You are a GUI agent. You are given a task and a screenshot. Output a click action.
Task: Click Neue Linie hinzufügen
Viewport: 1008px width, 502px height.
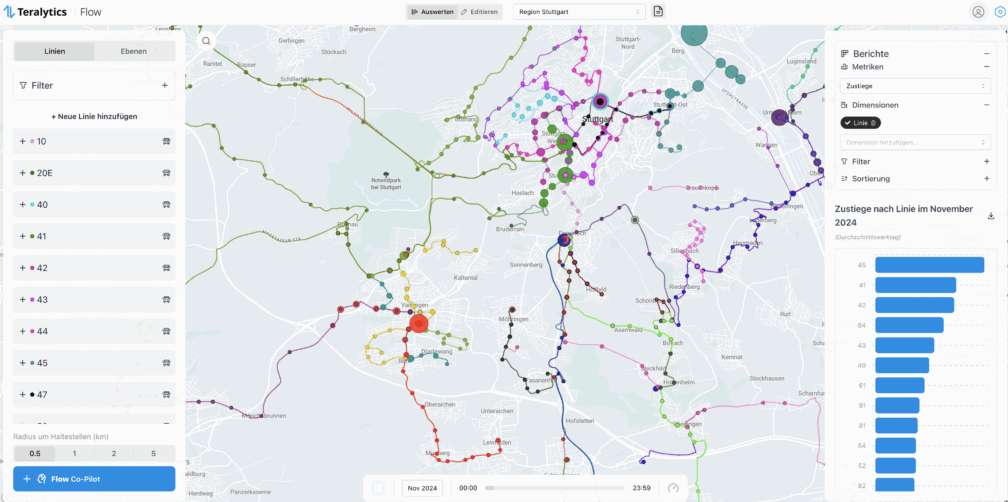94,116
